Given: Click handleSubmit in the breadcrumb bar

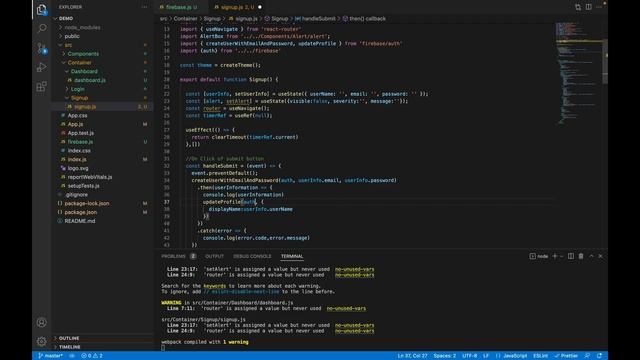Looking at the screenshot, I should point(315,19).
